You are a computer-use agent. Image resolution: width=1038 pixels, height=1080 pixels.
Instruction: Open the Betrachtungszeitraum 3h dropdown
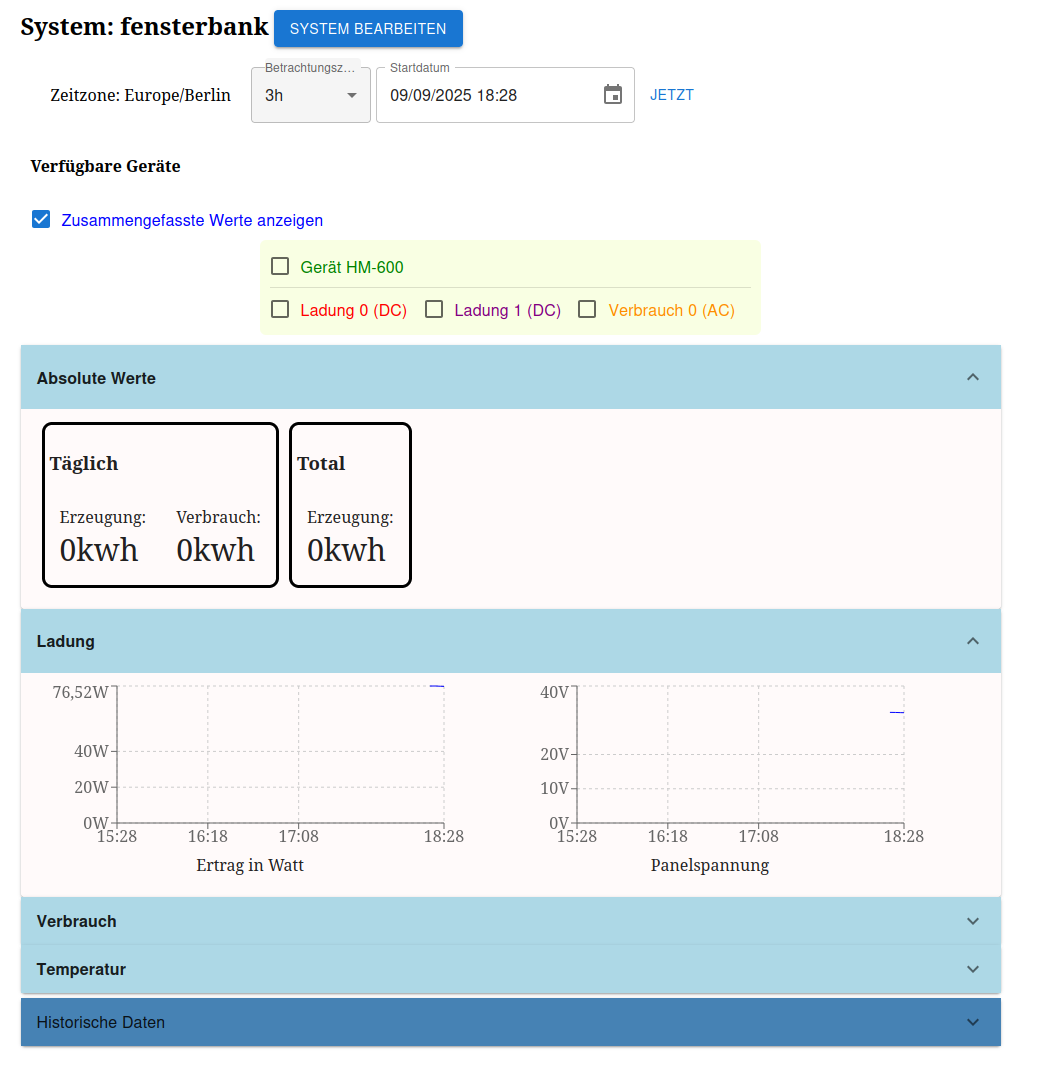(310, 96)
